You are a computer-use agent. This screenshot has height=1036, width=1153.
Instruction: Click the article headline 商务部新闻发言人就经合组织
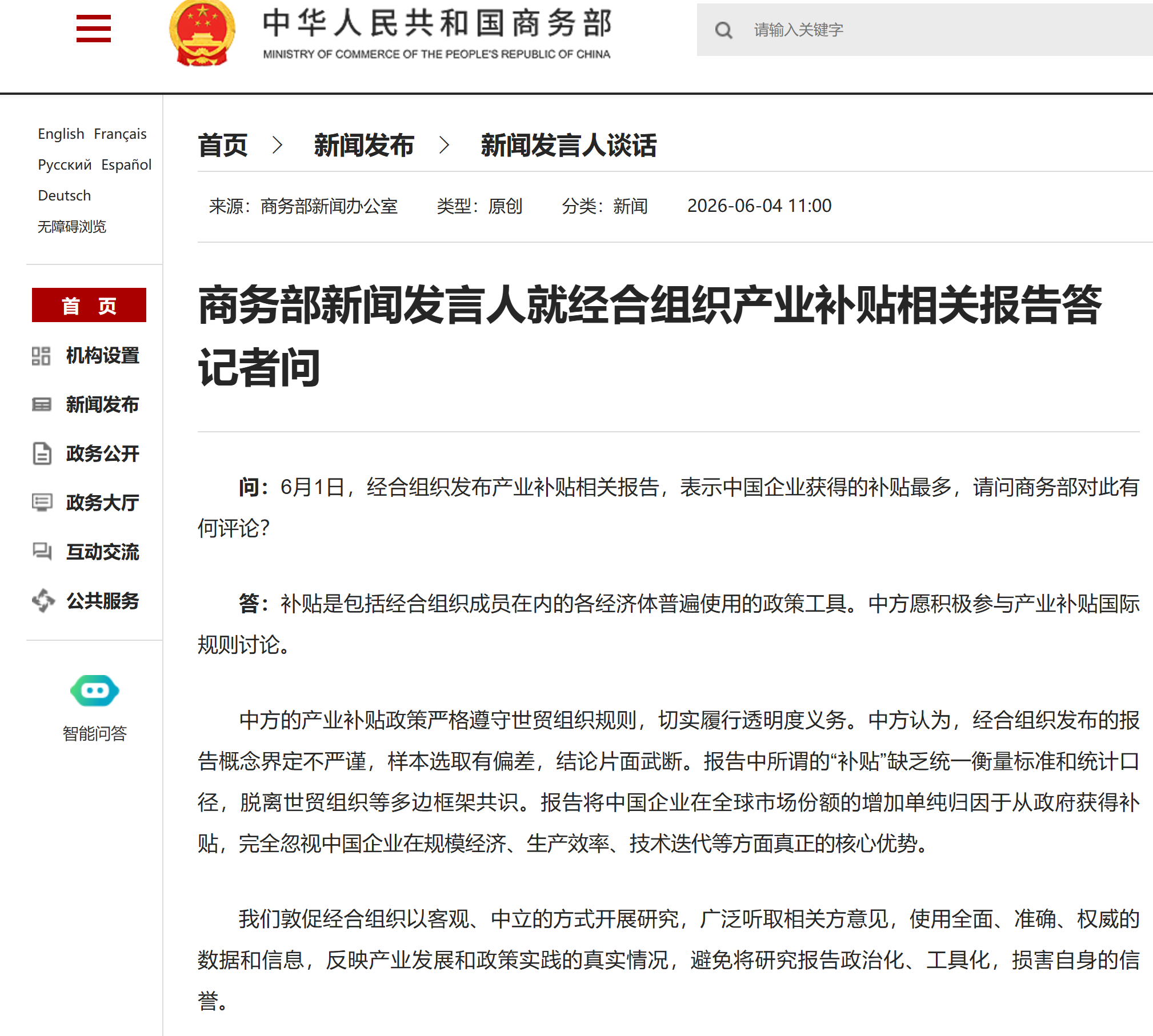click(650, 336)
